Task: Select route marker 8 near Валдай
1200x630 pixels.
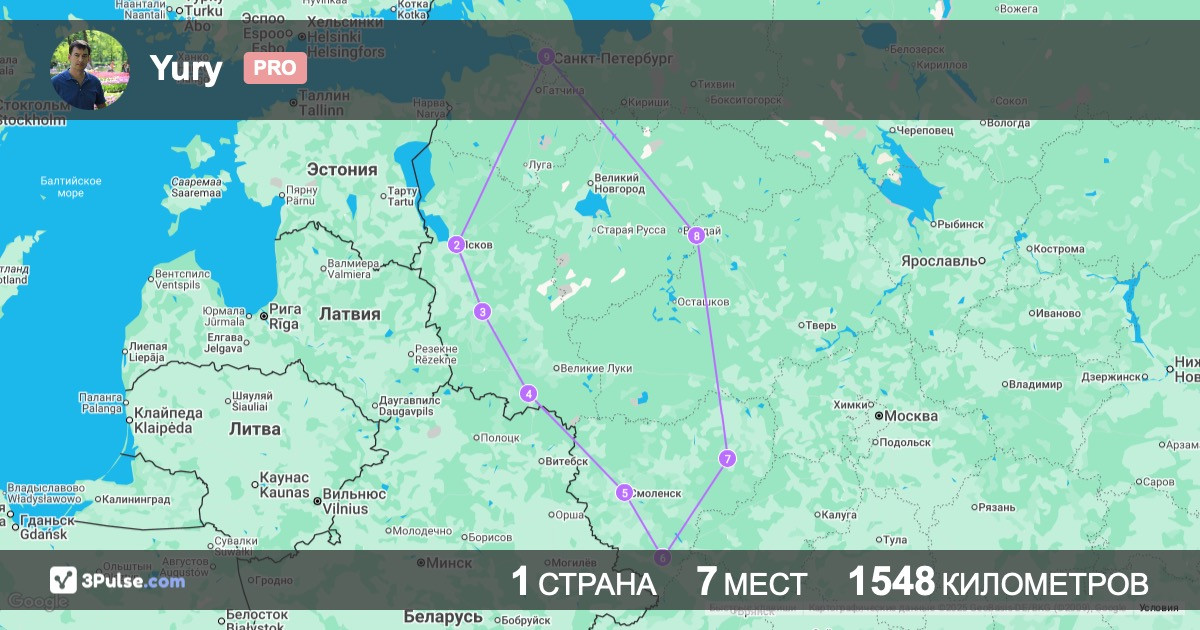Action: [696, 236]
